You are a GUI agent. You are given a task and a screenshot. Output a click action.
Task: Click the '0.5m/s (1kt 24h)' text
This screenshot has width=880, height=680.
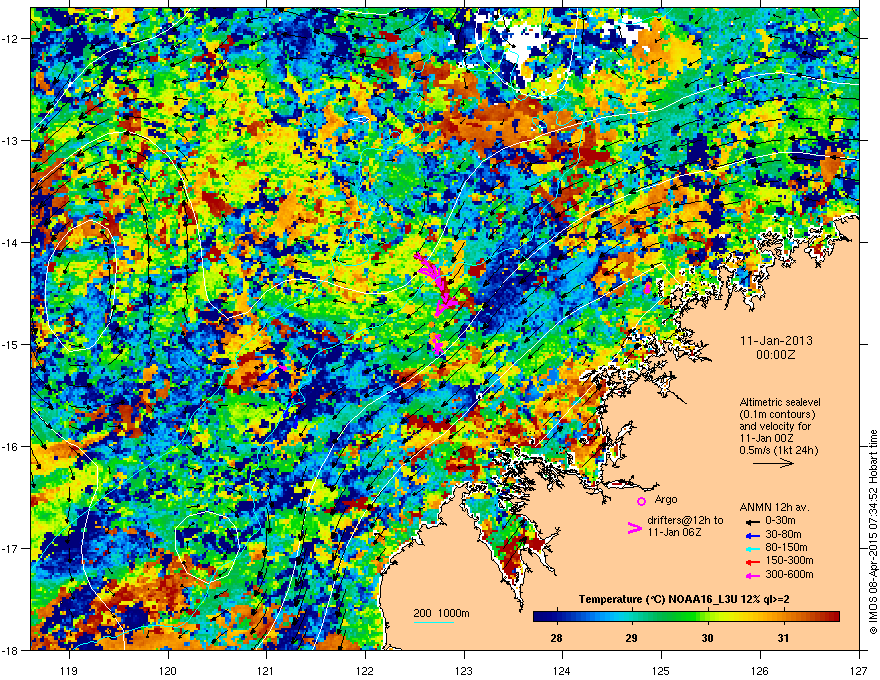778,450
